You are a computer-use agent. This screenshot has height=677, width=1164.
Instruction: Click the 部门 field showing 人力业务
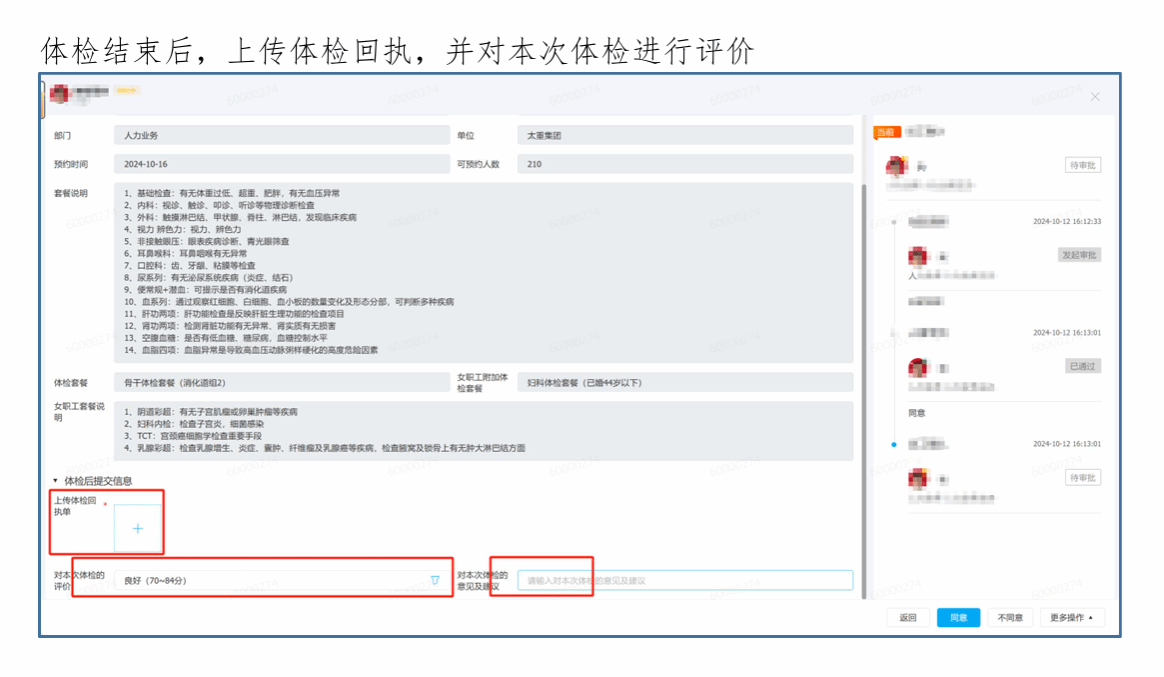tap(282, 135)
